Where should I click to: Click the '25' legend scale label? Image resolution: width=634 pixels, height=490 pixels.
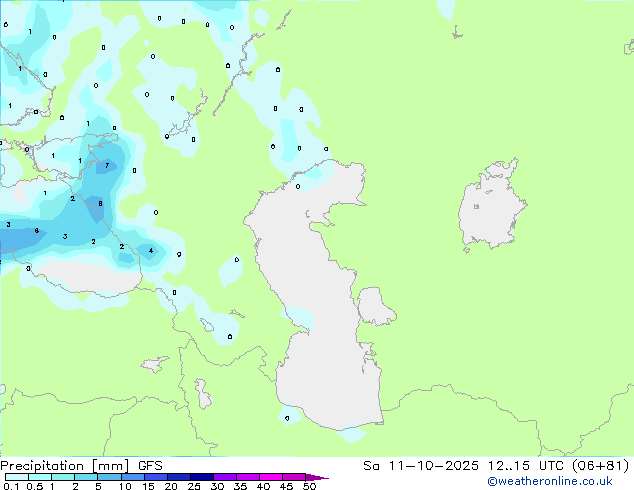click(x=194, y=486)
